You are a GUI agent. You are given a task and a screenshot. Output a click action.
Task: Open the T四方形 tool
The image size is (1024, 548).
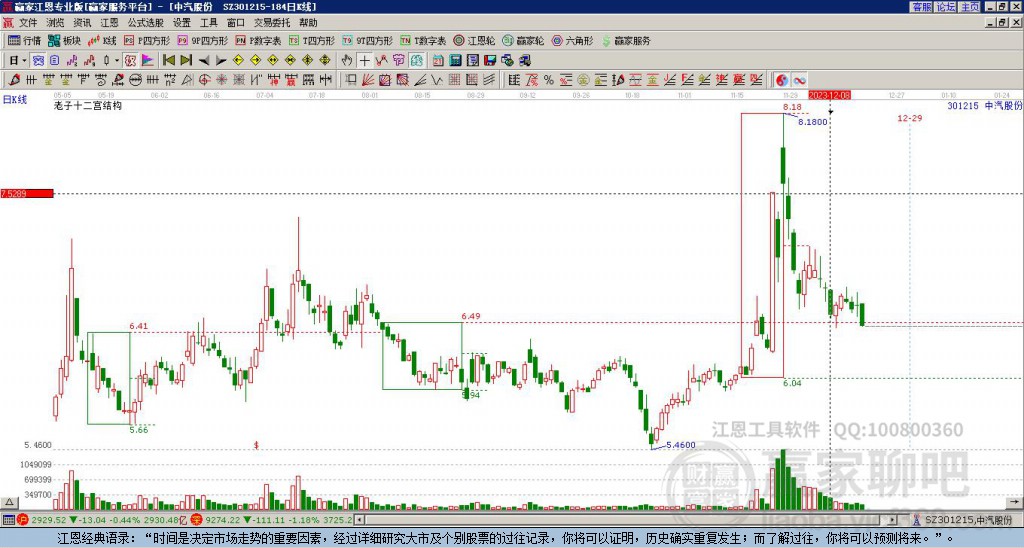(312, 40)
